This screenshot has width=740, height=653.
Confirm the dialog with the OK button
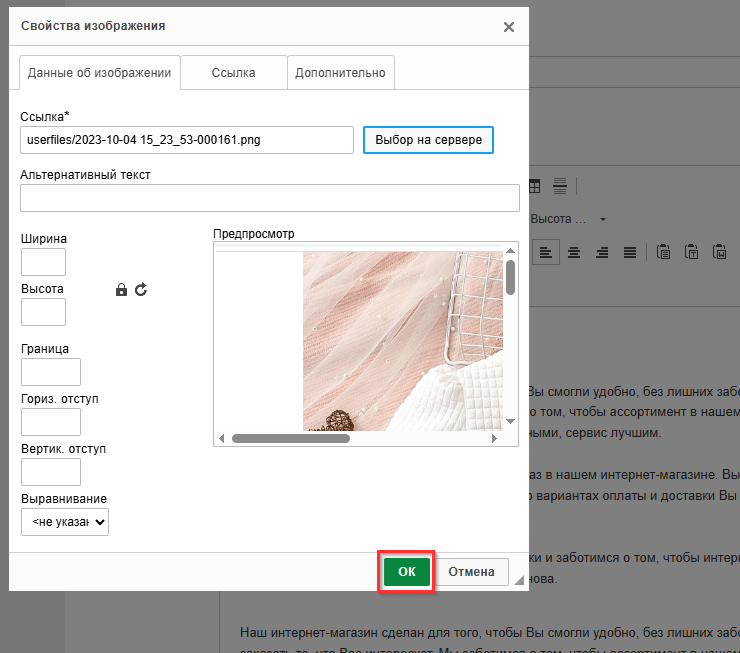tap(407, 572)
